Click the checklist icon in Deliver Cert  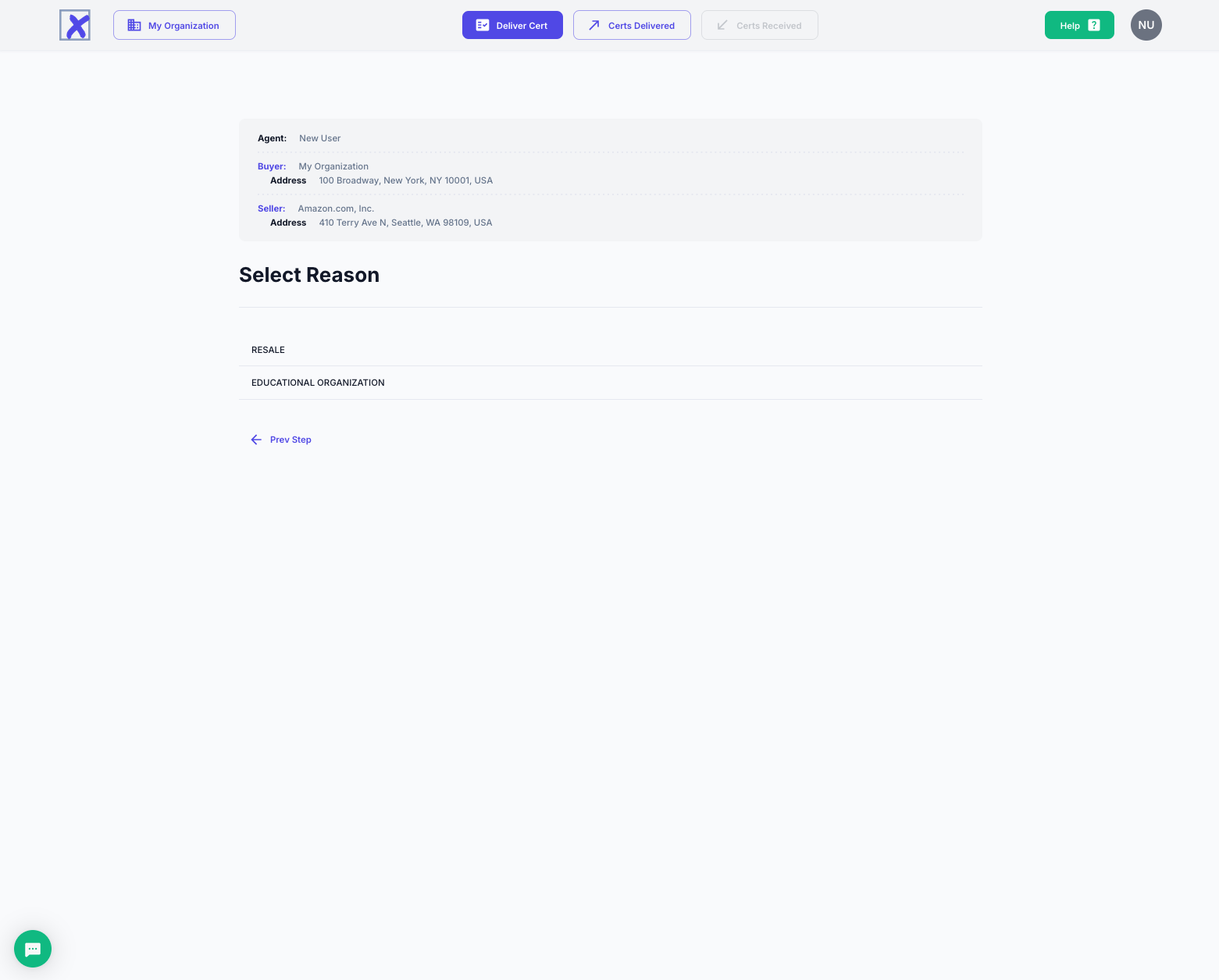pyautogui.click(x=483, y=25)
